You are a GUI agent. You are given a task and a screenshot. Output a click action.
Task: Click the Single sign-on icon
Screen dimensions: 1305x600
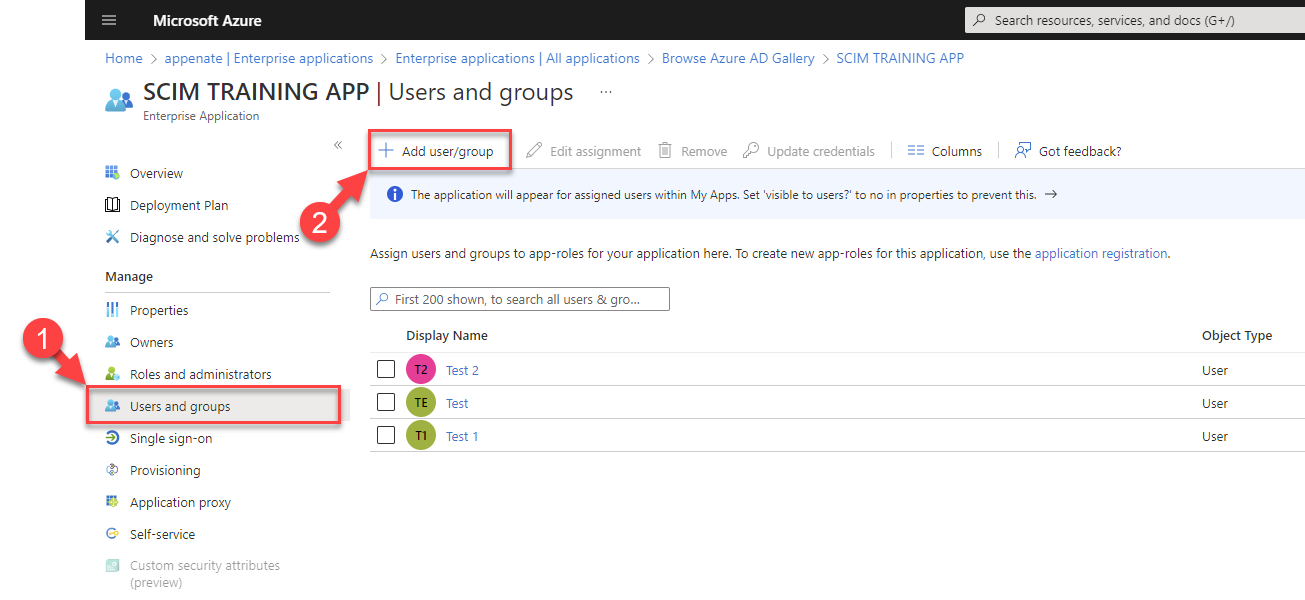(112, 438)
